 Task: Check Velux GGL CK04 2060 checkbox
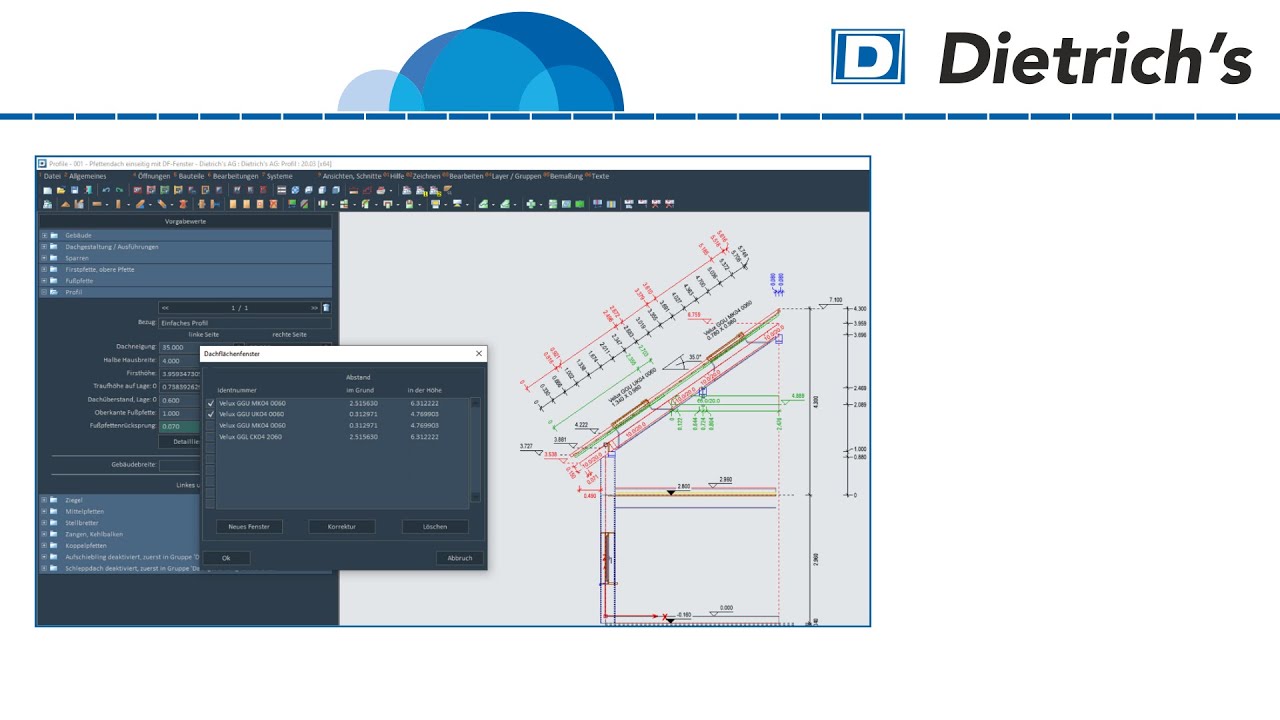(x=210, y=437)
